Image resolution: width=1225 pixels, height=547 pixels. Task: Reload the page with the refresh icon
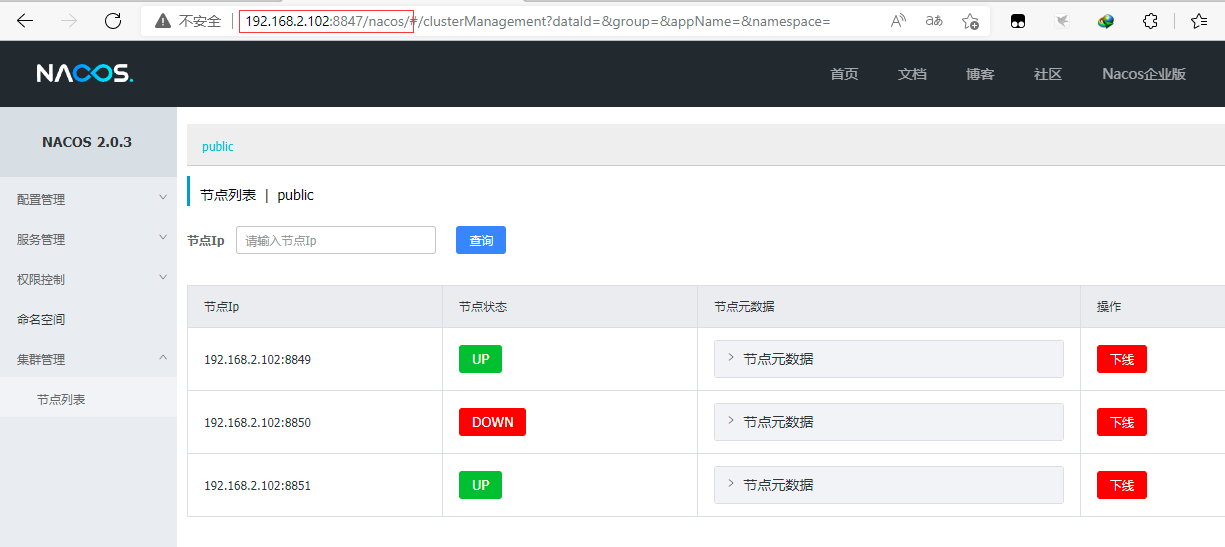(x=113, y=21)
